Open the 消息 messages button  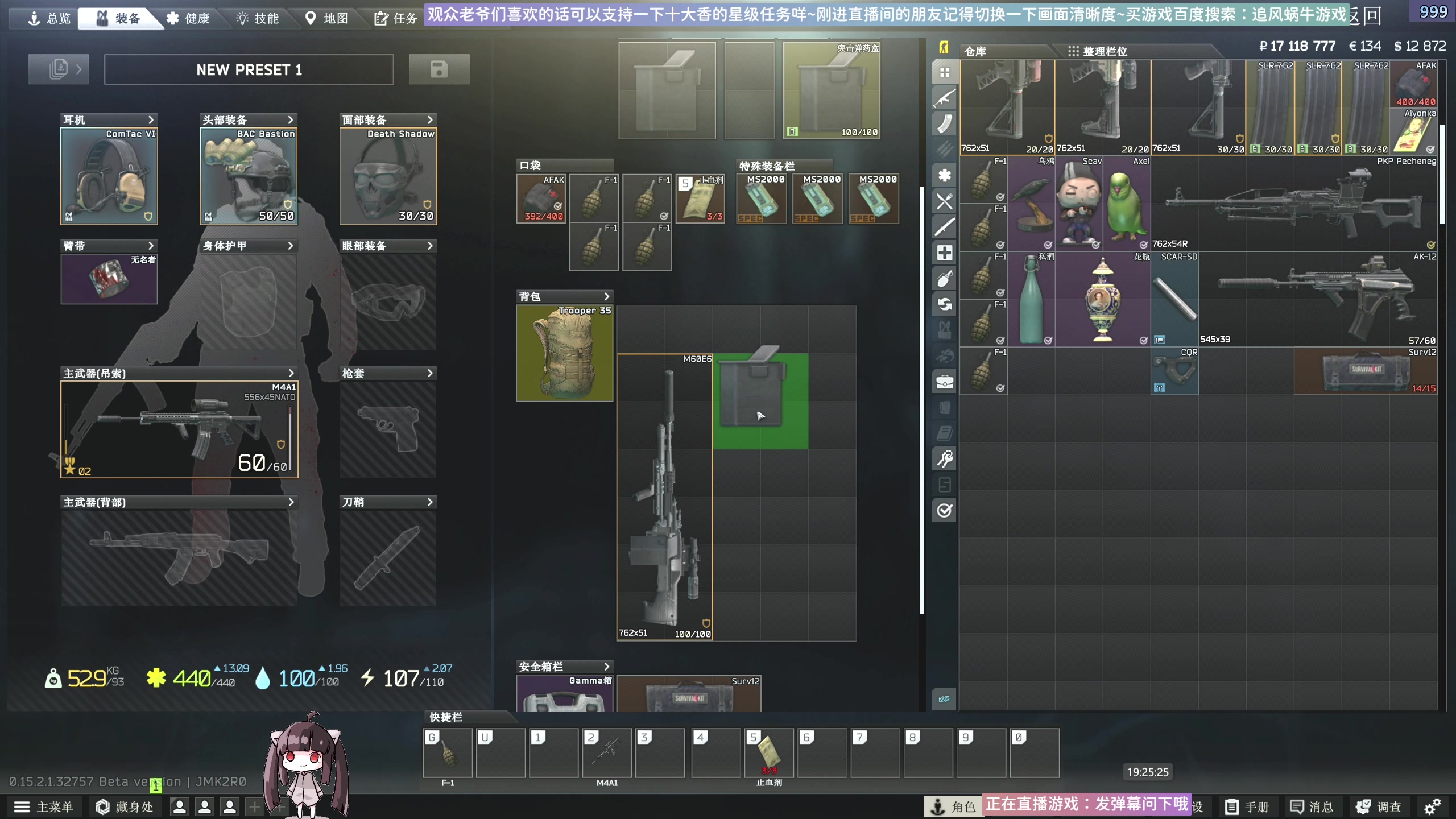pyautogui.click(x=1312, y=806)
